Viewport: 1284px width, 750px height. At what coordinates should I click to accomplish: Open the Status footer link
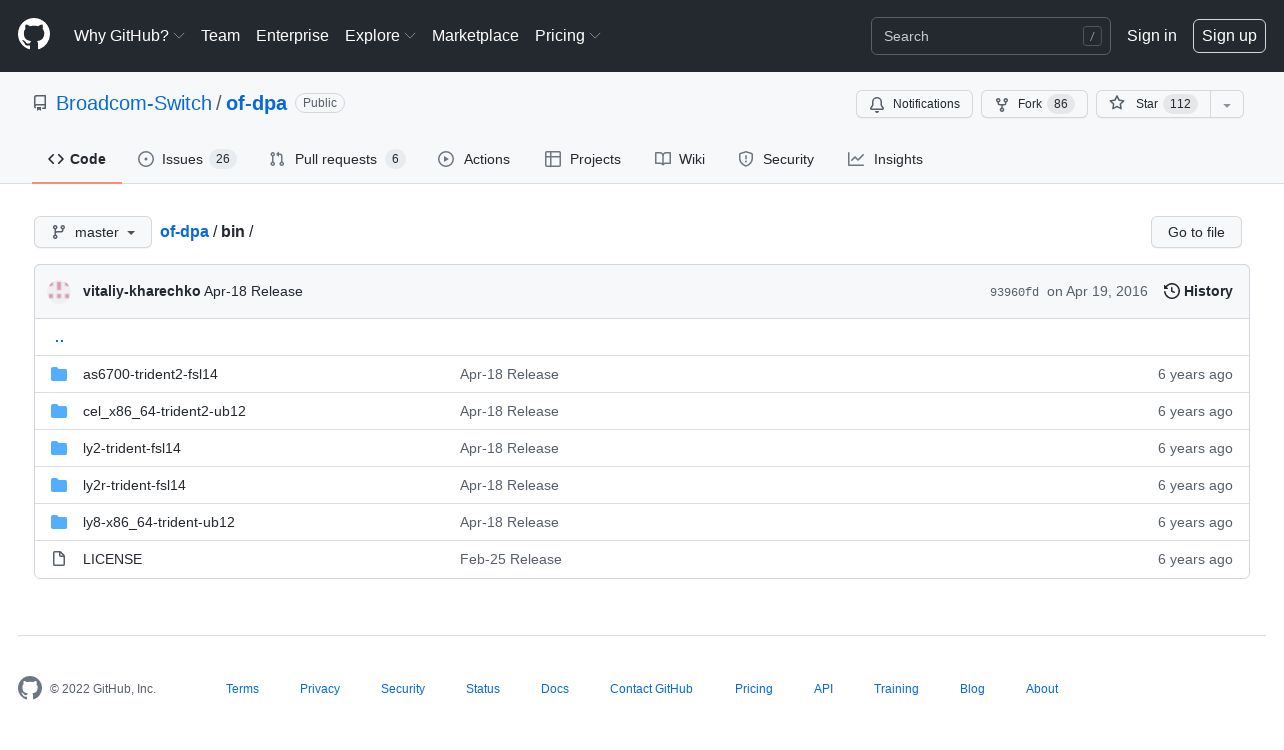(x=483, y=689)
